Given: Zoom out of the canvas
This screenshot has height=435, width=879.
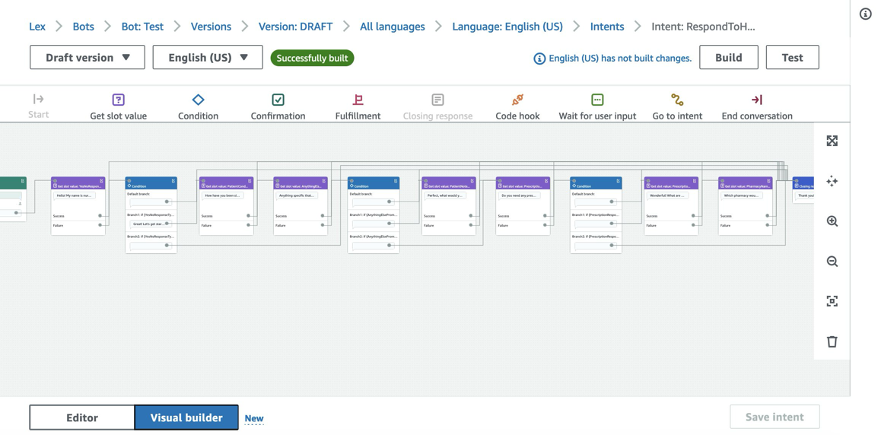Looking at the screenshot, I should coord(832,261).
